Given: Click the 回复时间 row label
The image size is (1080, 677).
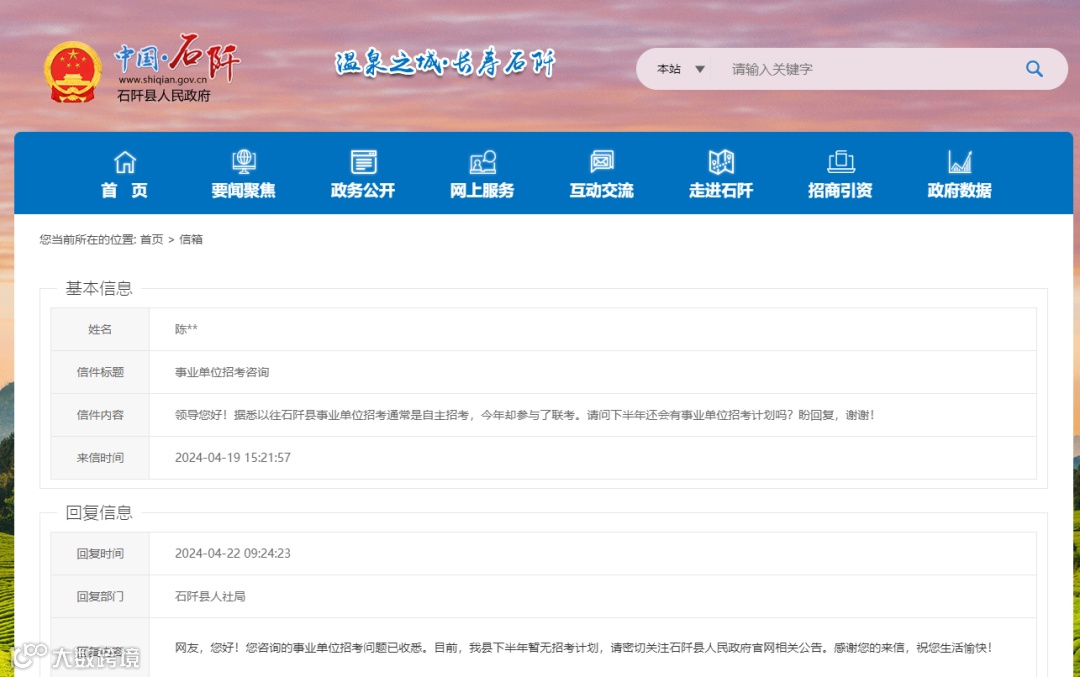Looking at the screenshot, I should tap(100, 553).
